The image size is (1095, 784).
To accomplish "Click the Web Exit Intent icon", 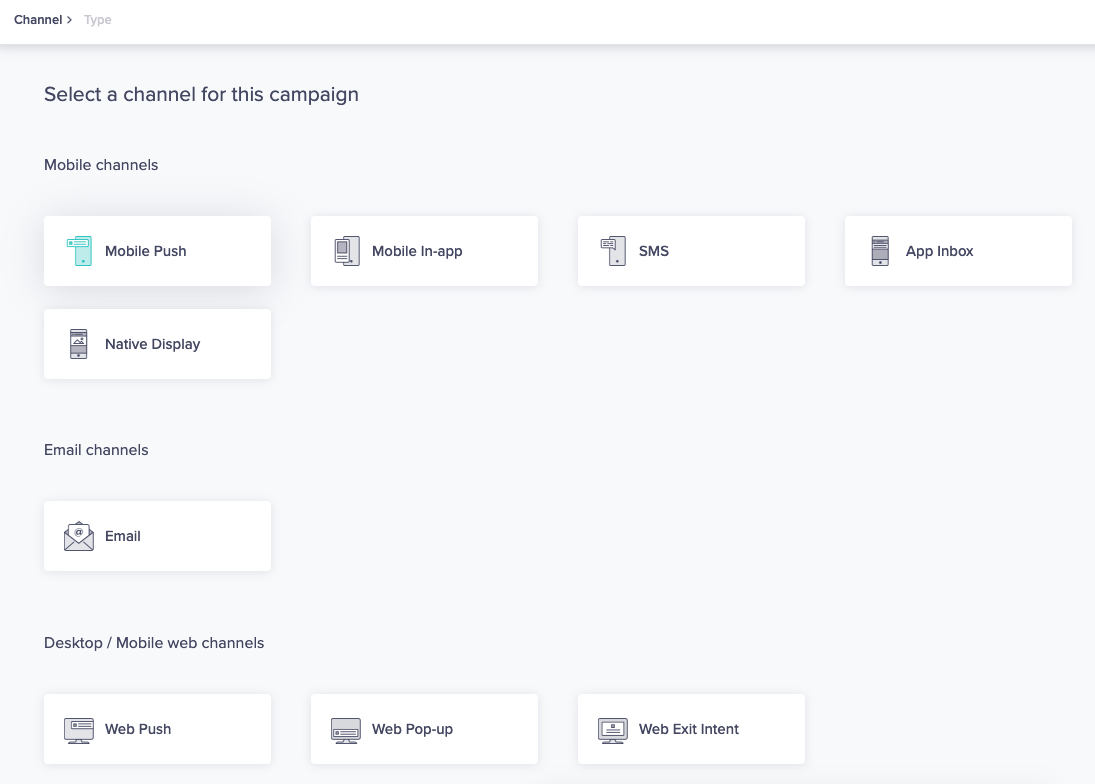I will [613, 729].
